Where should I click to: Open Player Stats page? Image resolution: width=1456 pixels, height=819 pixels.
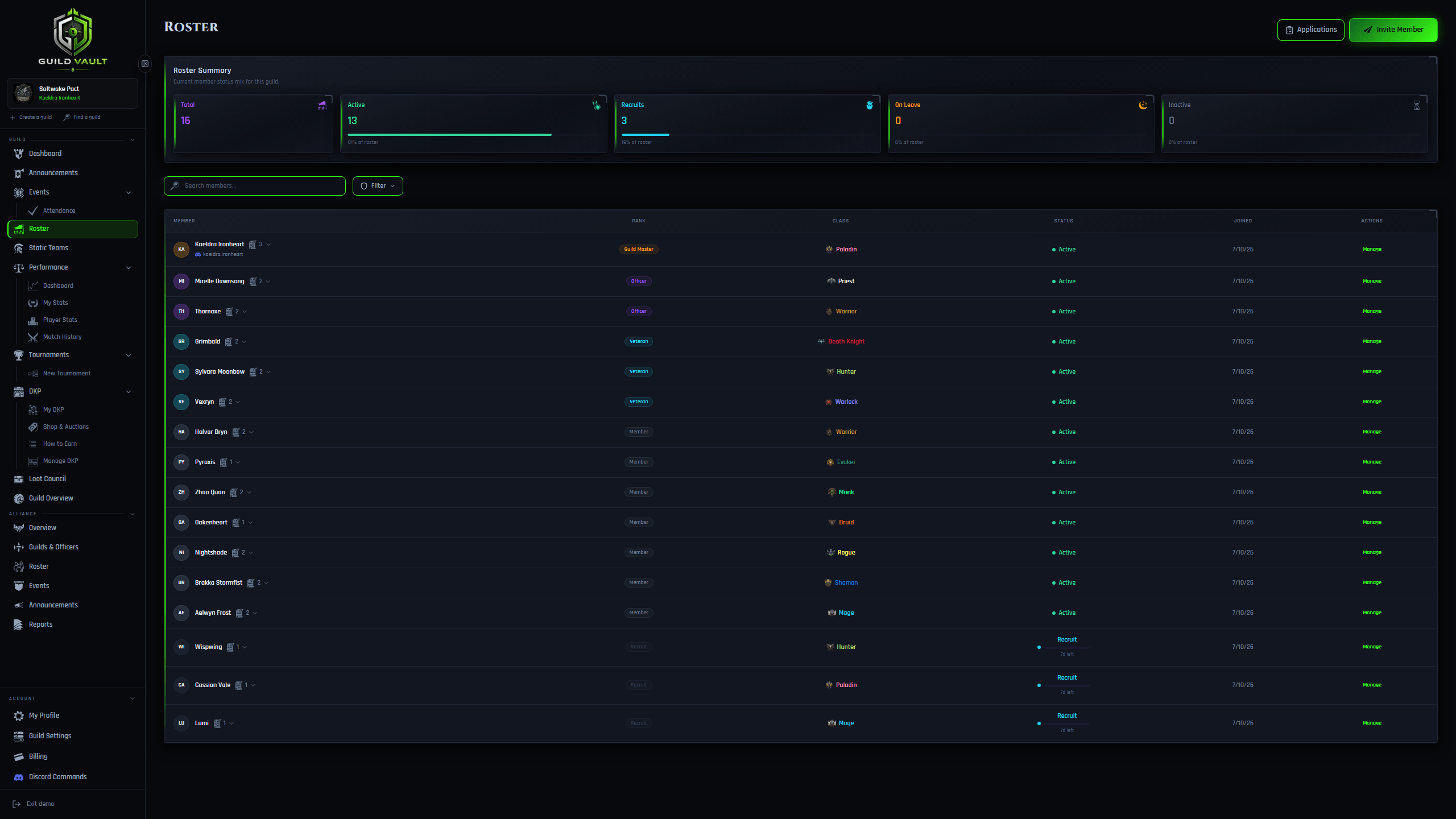[80, 320]
